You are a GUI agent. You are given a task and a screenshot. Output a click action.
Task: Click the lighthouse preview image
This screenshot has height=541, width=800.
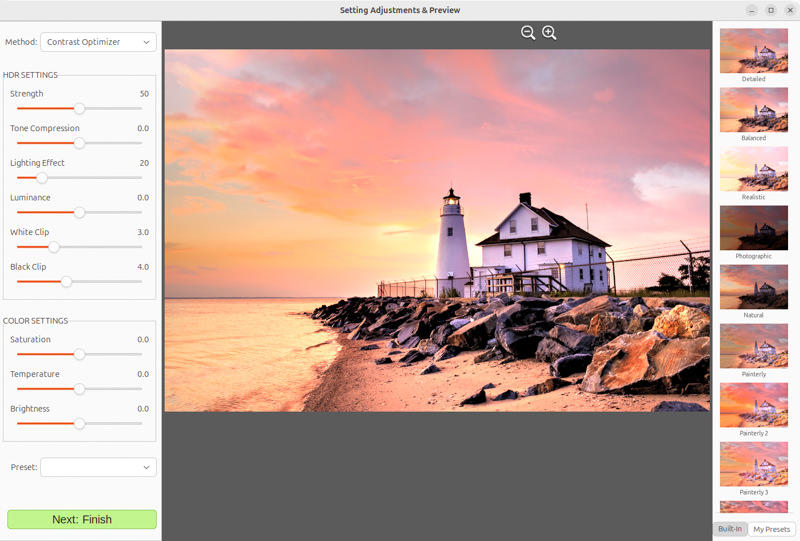(438, 230)
